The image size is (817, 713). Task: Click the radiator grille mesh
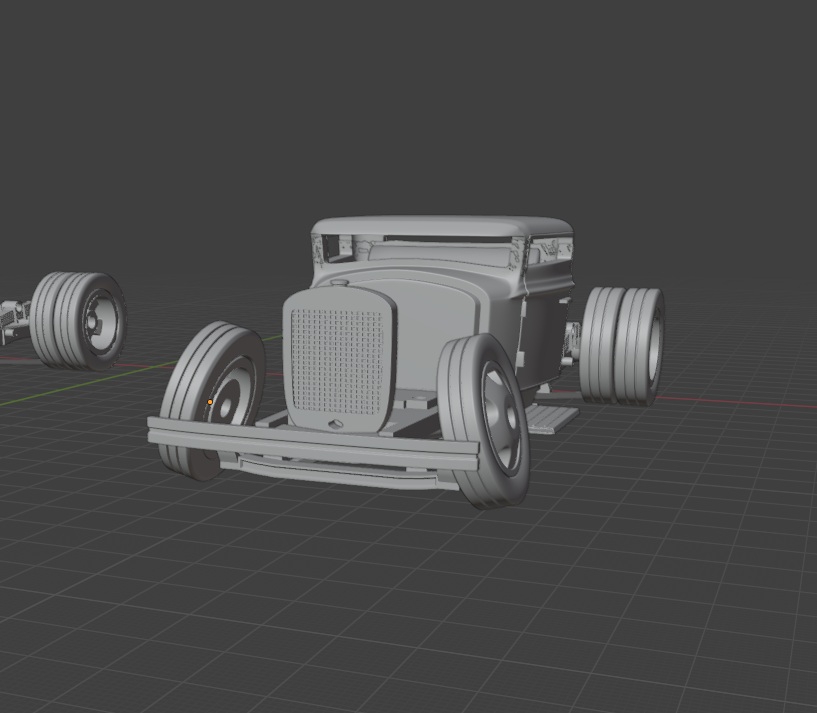pos(337,361)
